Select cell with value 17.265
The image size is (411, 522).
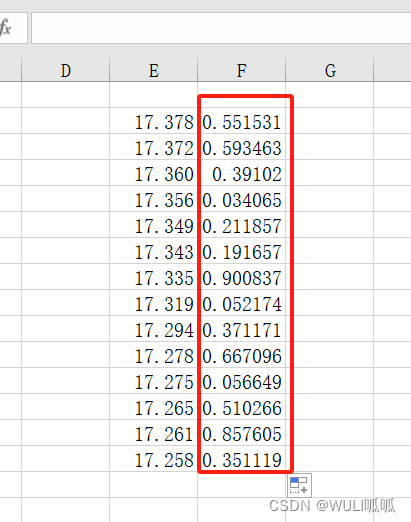[x=154, y=407]
